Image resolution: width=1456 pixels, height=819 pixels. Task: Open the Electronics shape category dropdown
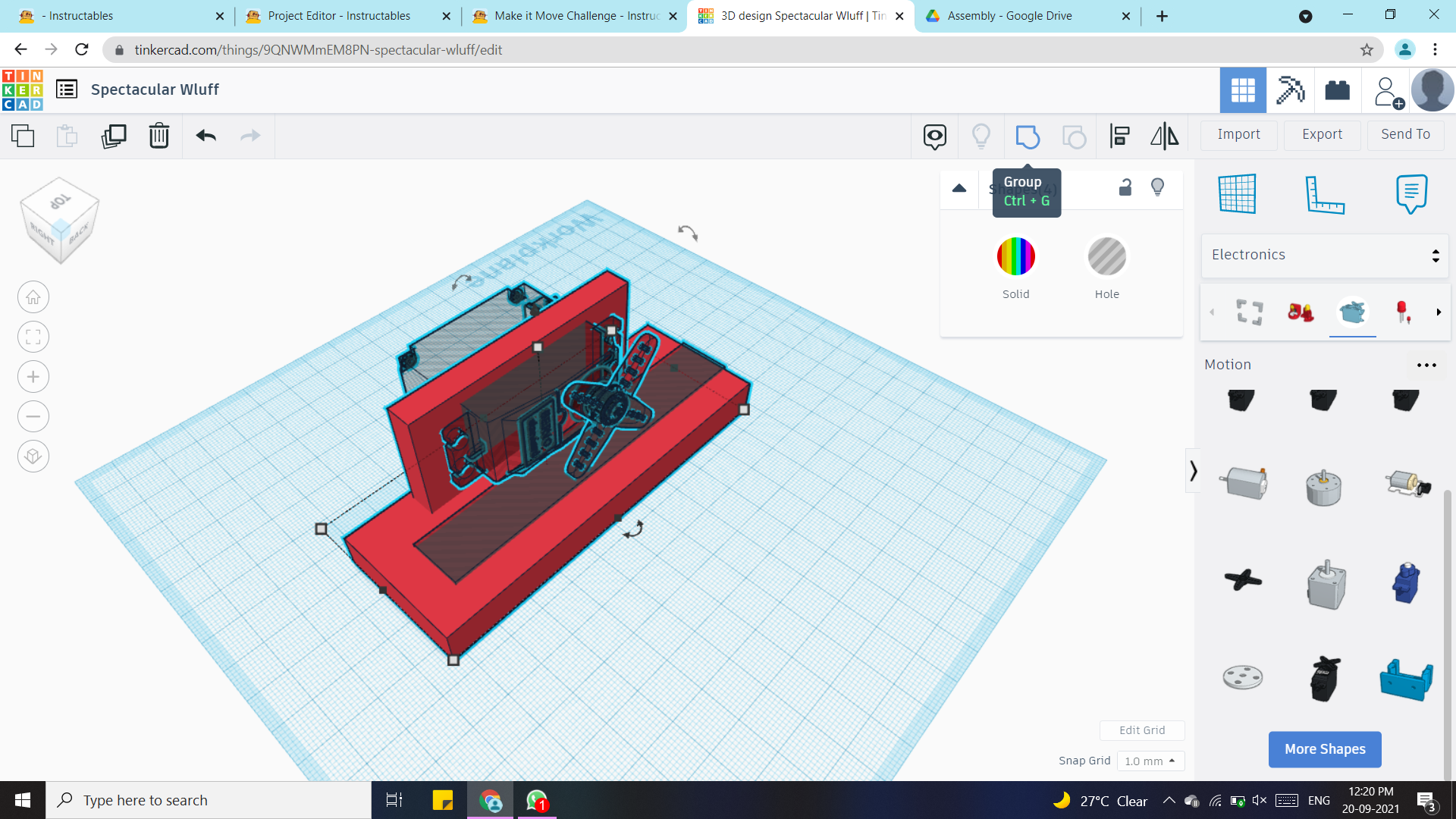[x=1324, y=255]
